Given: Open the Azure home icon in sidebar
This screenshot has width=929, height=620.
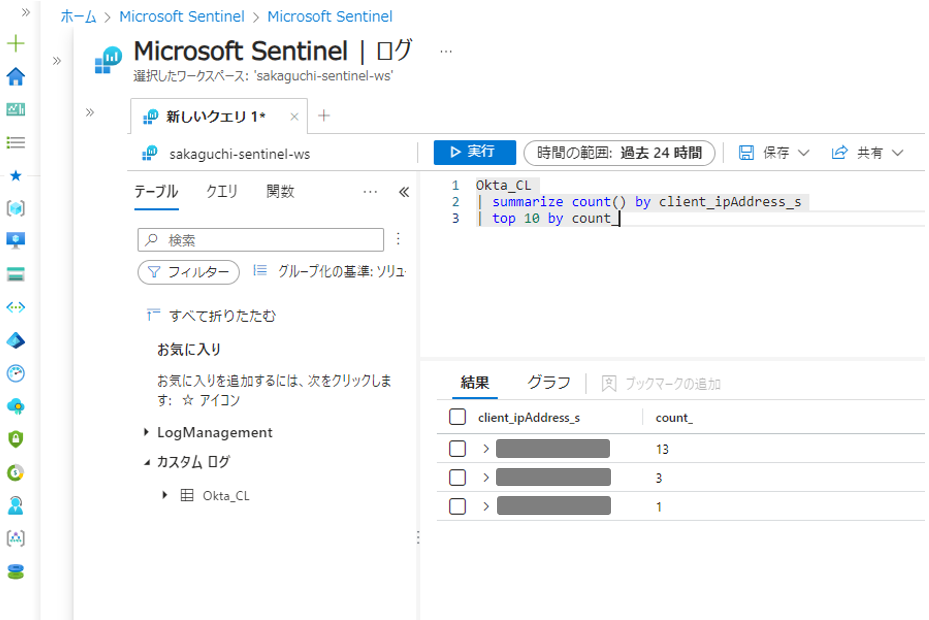Looking at the screenshot, I should pos(15,76).
